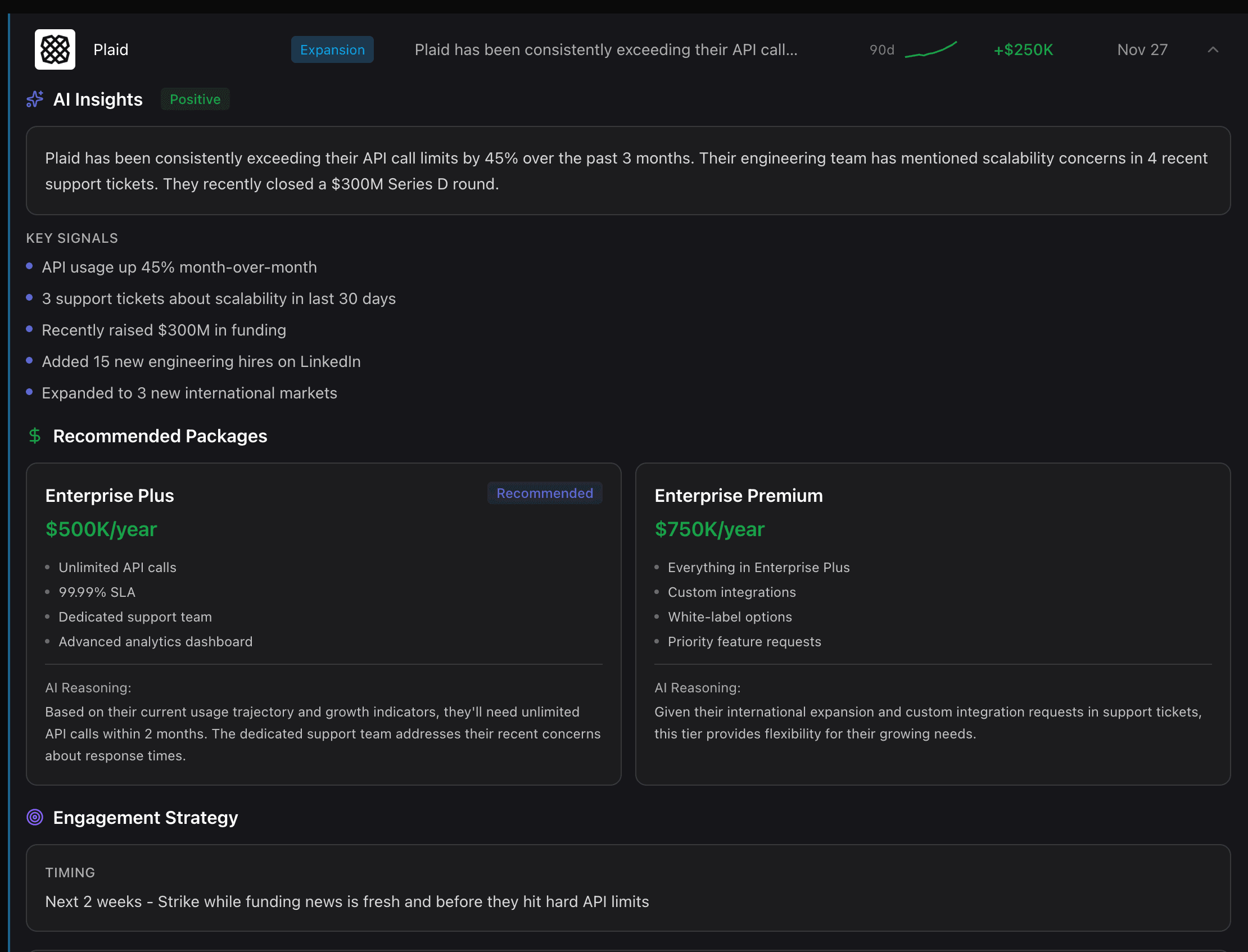
Task: Click the Plaid logo icon
Action: (55, 49)
